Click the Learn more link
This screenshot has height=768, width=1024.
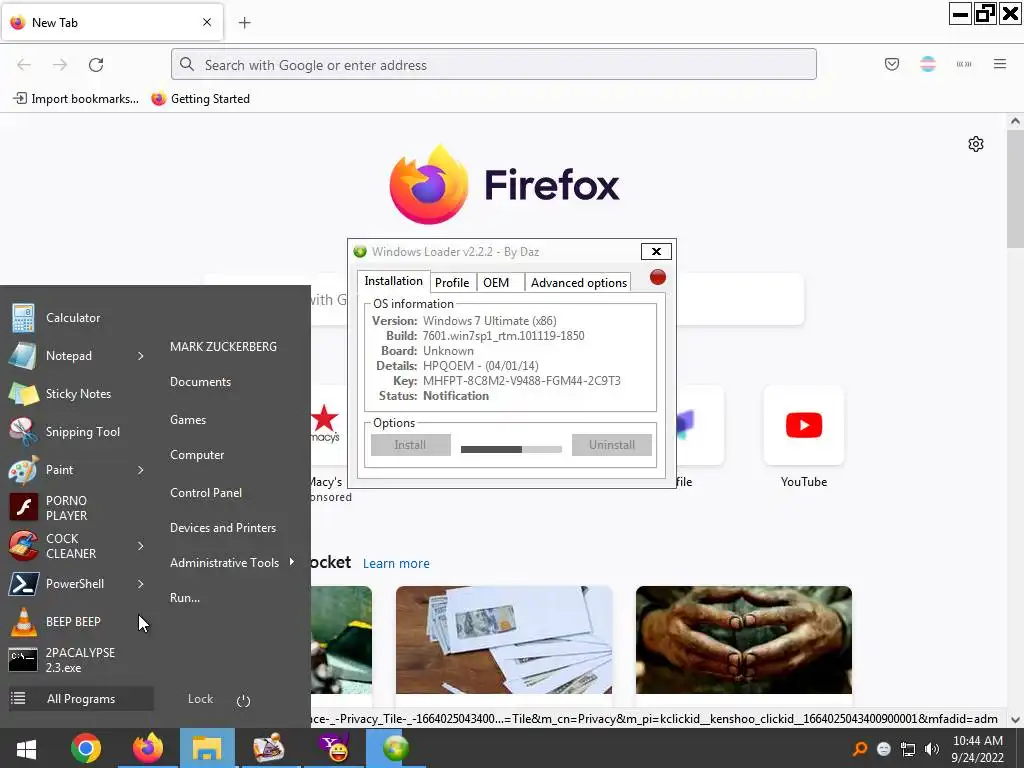396,564
